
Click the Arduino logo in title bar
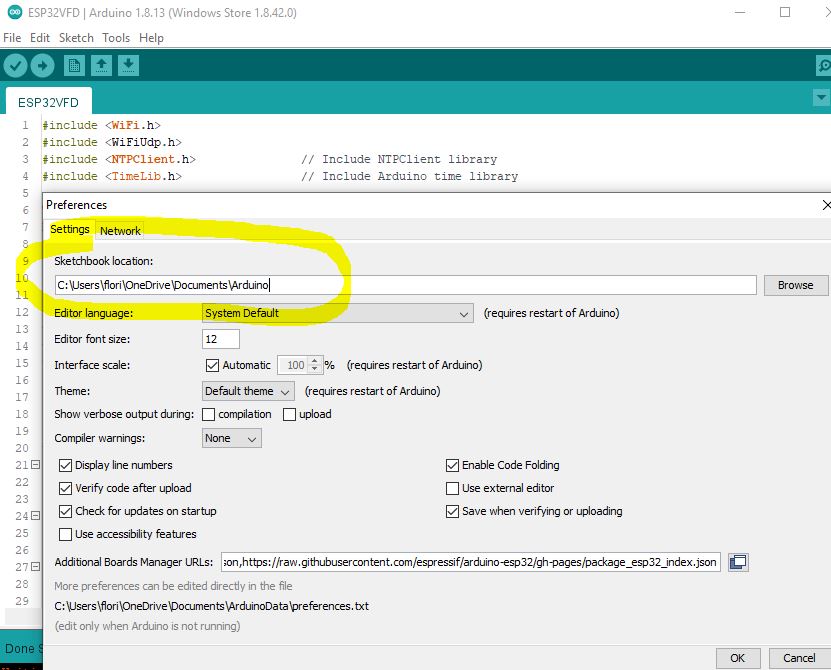click(x=14, y=12)
